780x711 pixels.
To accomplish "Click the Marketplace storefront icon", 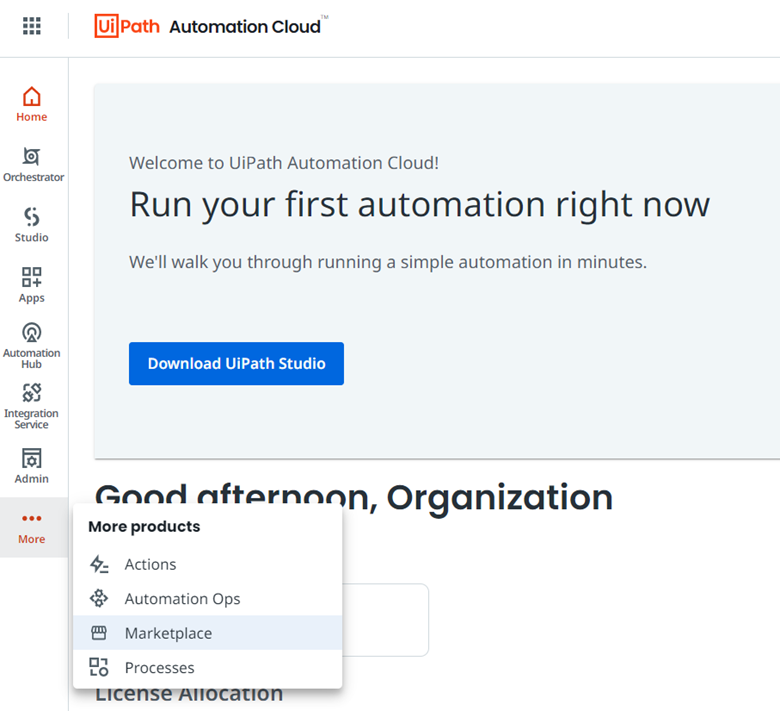I will pyautogui.click(x=99, y=633).
